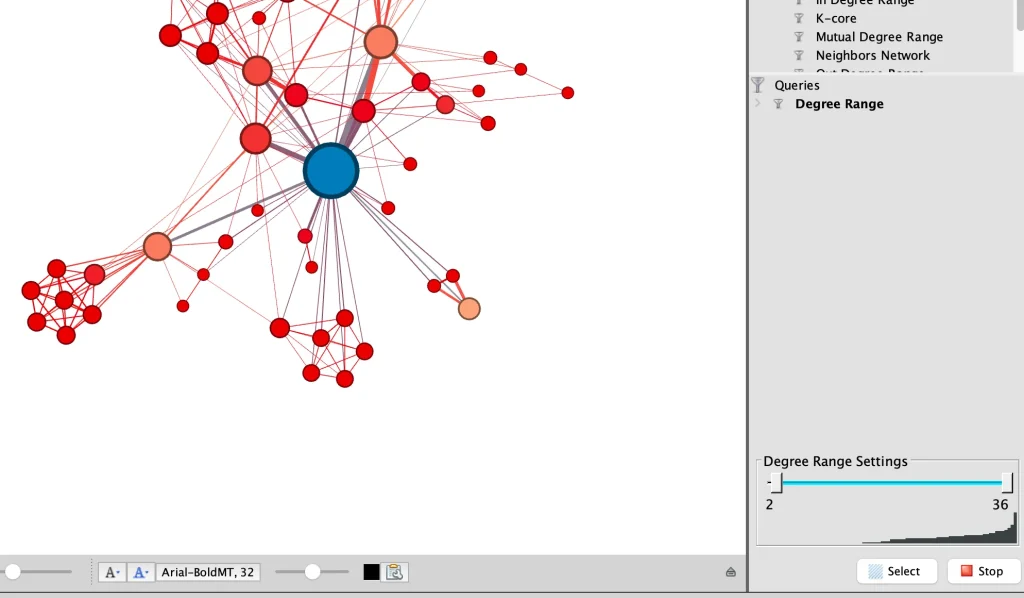
Task: Click the label attributes configuration icon
Action: point(394,571)
